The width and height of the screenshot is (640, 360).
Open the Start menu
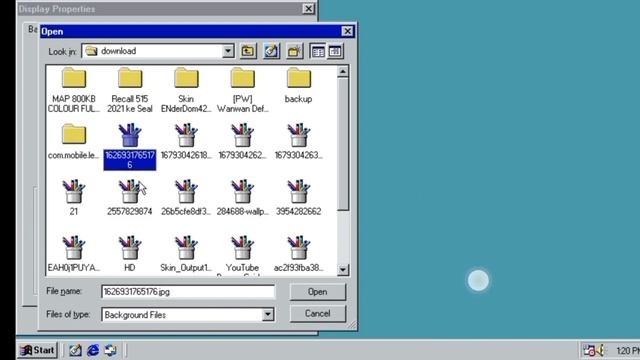coord(37,350)
